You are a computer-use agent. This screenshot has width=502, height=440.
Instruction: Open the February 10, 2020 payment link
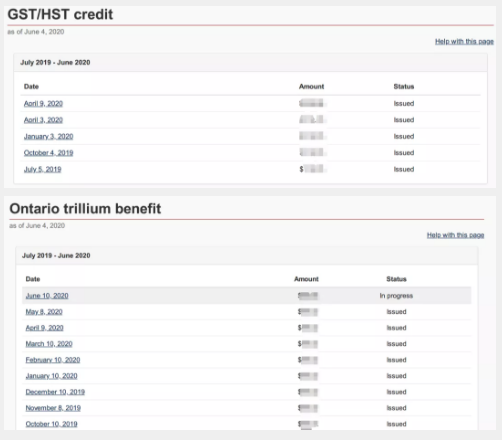[x=53, y=360]
